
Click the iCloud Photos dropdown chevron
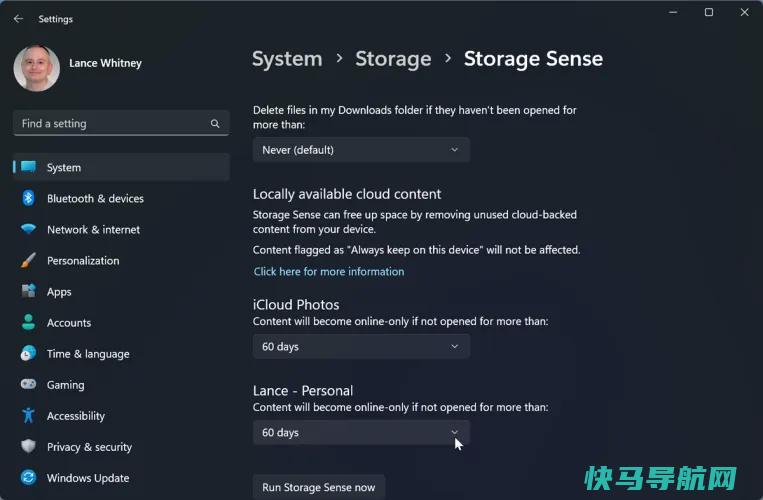[x=454, y=346]
